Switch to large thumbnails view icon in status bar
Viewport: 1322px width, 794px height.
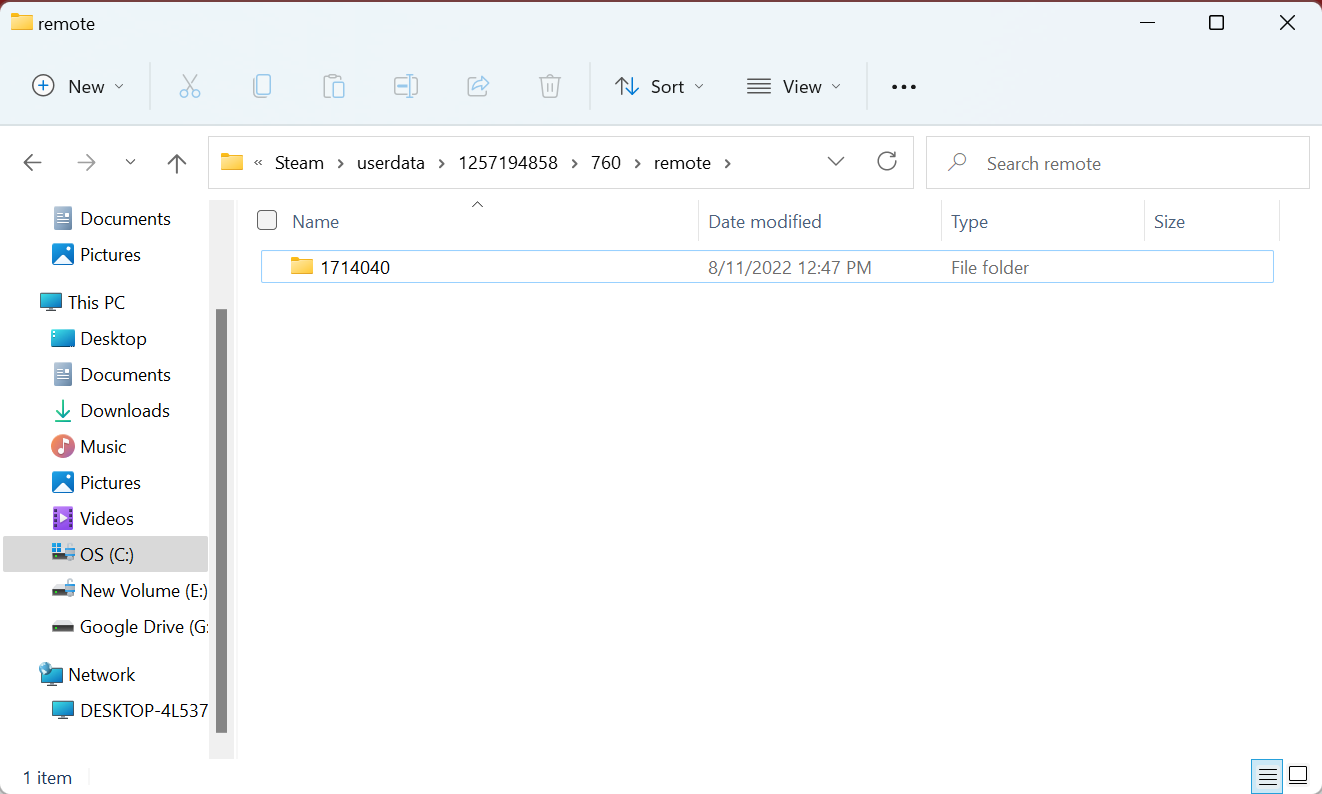tap(1298, 775)
